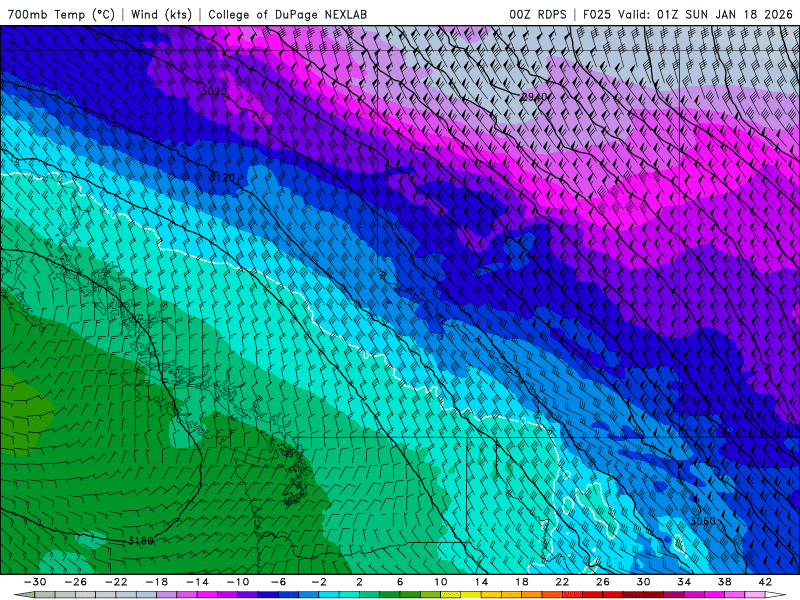Click 'Valid: 01Z SUN JAN 18 2026' text
The image size is (800, 600).
(706, 14)
